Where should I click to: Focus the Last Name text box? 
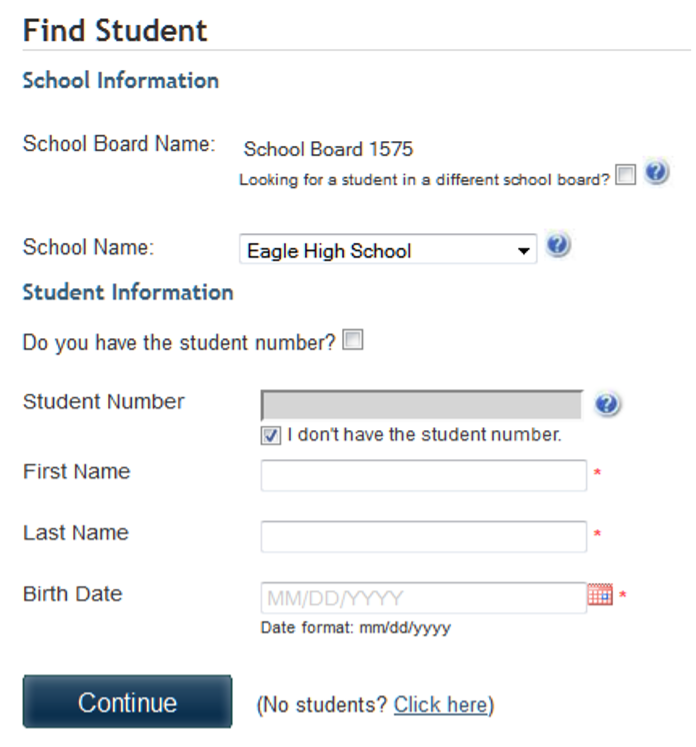click(423, 536)
